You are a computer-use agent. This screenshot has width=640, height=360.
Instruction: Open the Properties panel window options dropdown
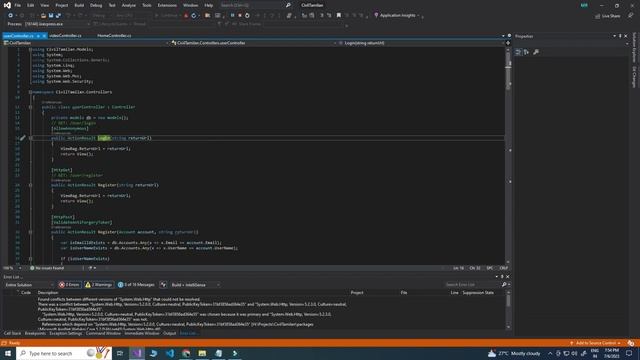pyautogui.click(x=614, y=36)
